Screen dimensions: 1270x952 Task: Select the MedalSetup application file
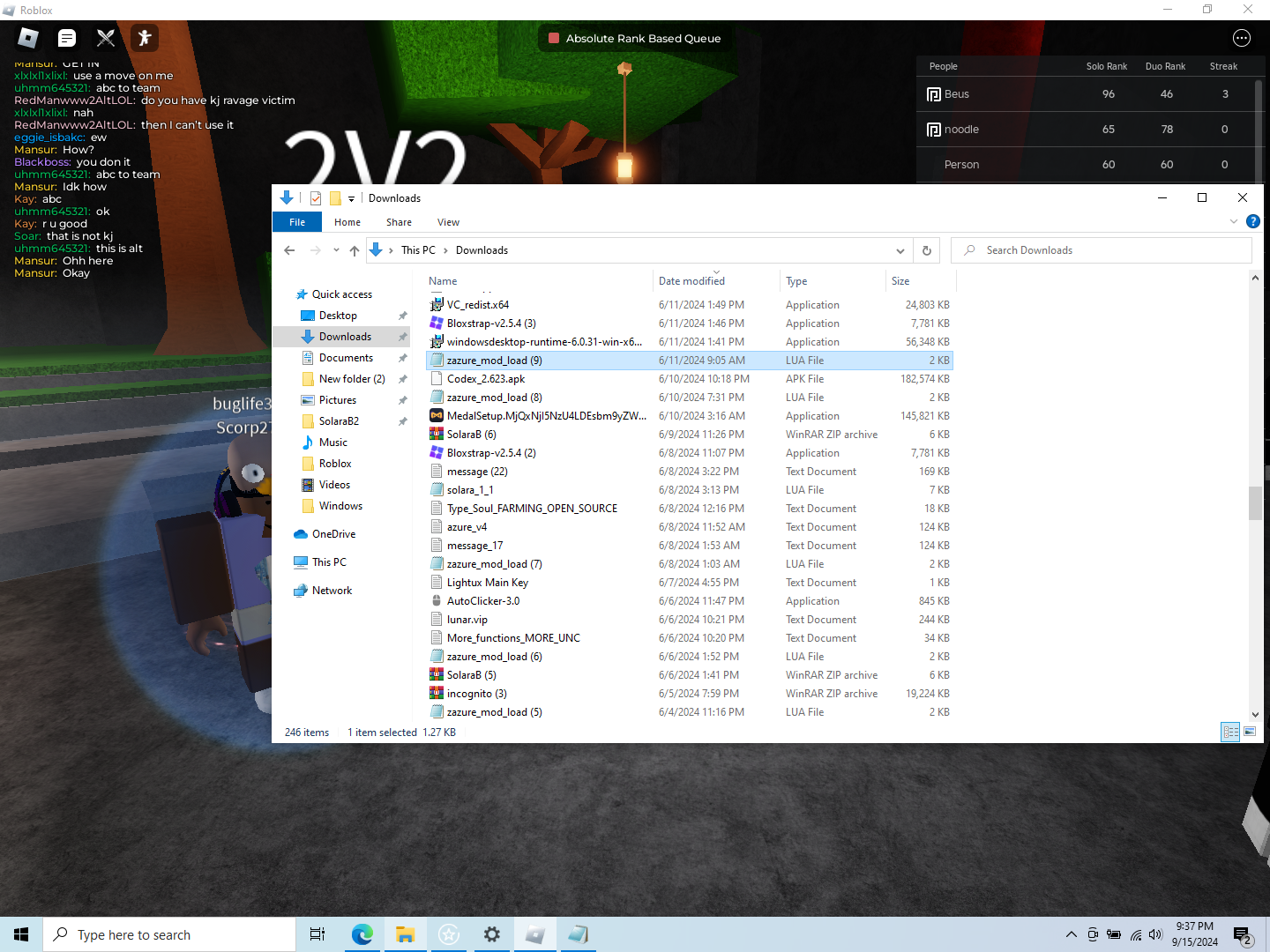coord(691,416)
